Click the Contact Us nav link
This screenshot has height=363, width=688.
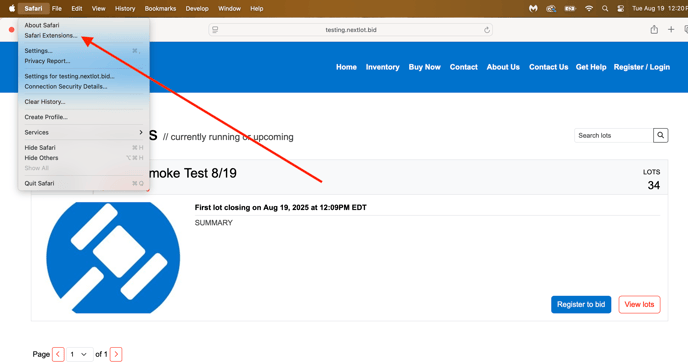point(548,67)
